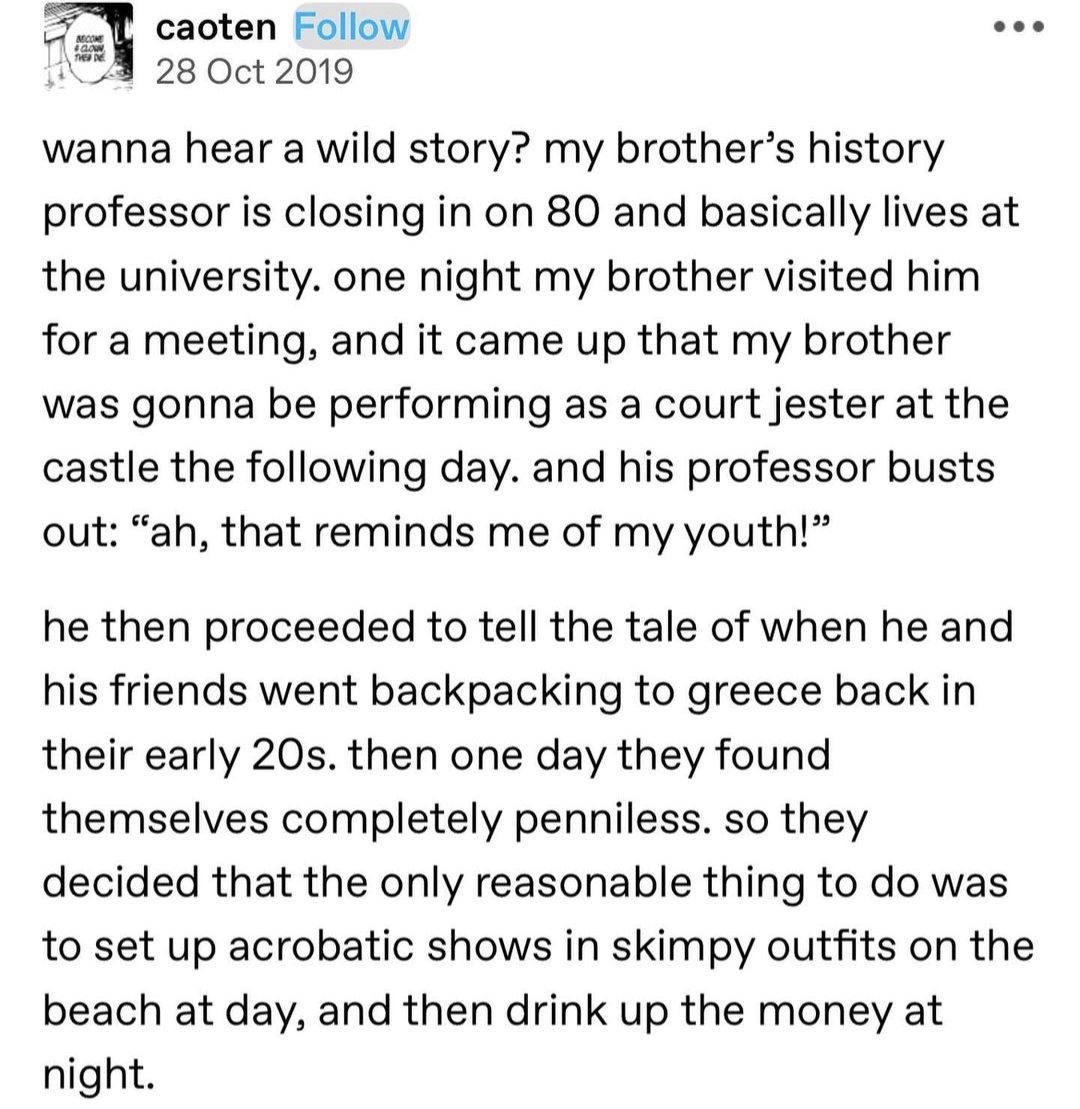Click the final word 'night.' of the post
Screen dimensions: 1080x1109
tap(98, 1074)
